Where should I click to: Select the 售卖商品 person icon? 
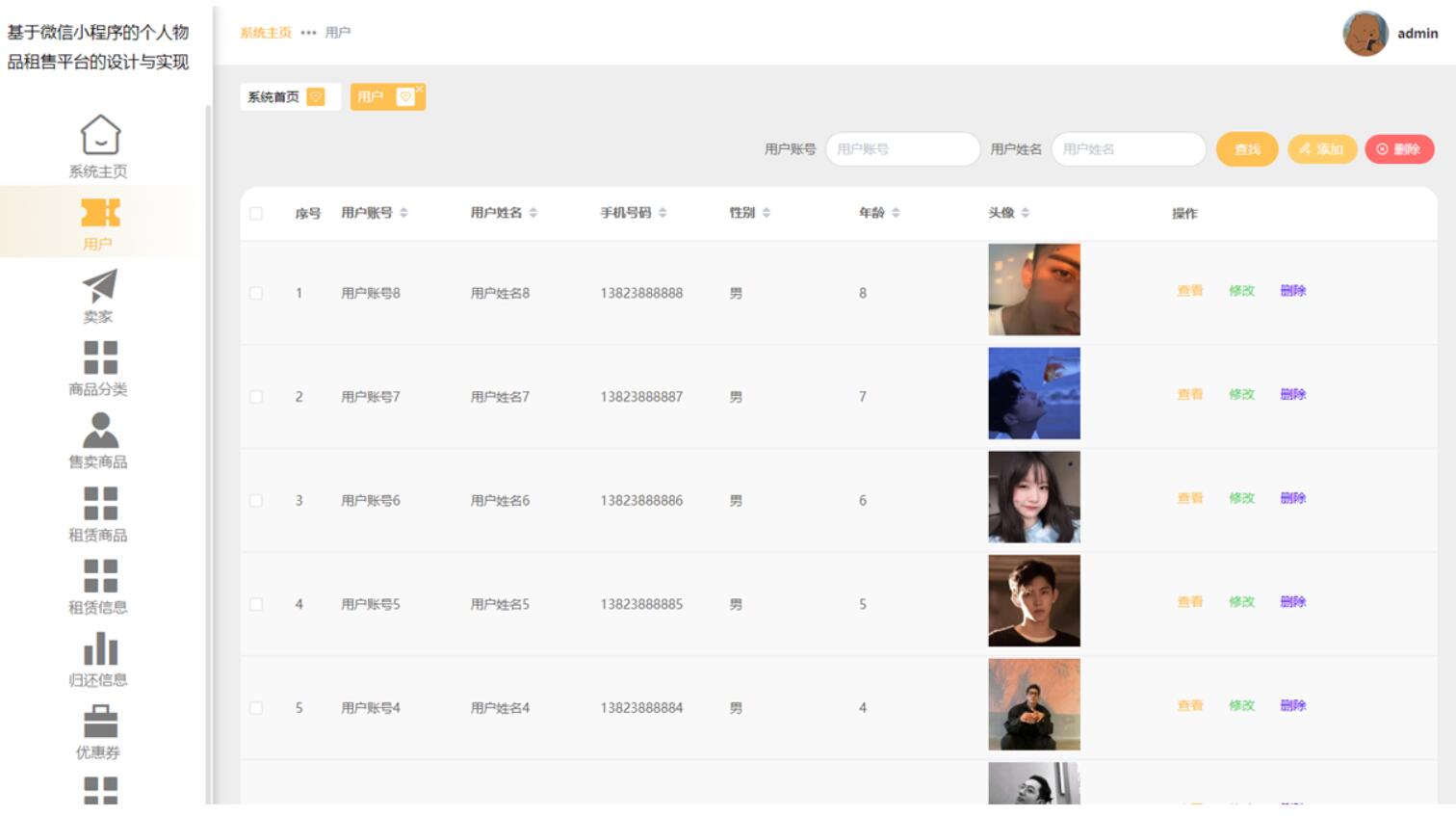click(x=99, y=429)
